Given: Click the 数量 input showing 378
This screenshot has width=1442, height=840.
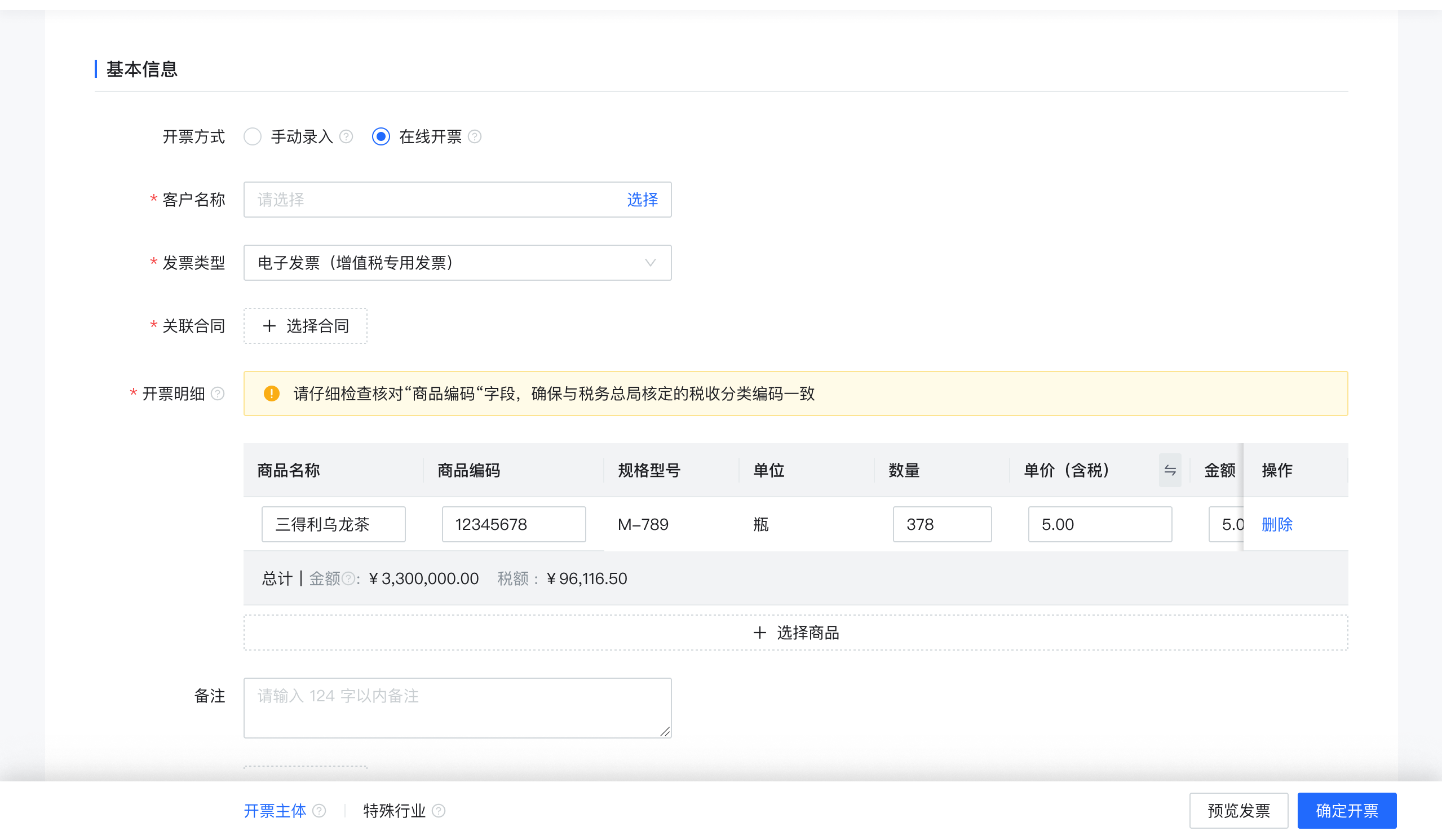Looking at the screenshot, I should (x=941, y=524).
